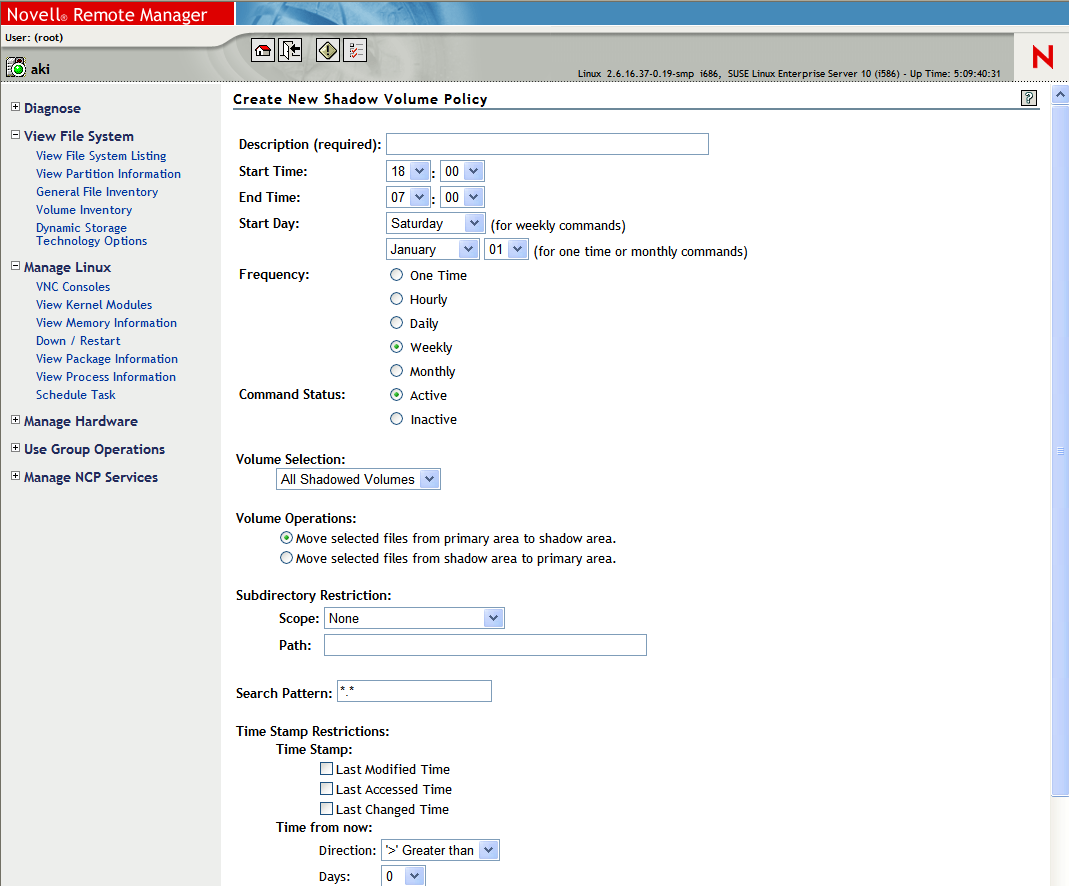Screen dimensions: 1069x886
Task: Open the End Time minutes dropdown
Action: (x=462, y=197)
